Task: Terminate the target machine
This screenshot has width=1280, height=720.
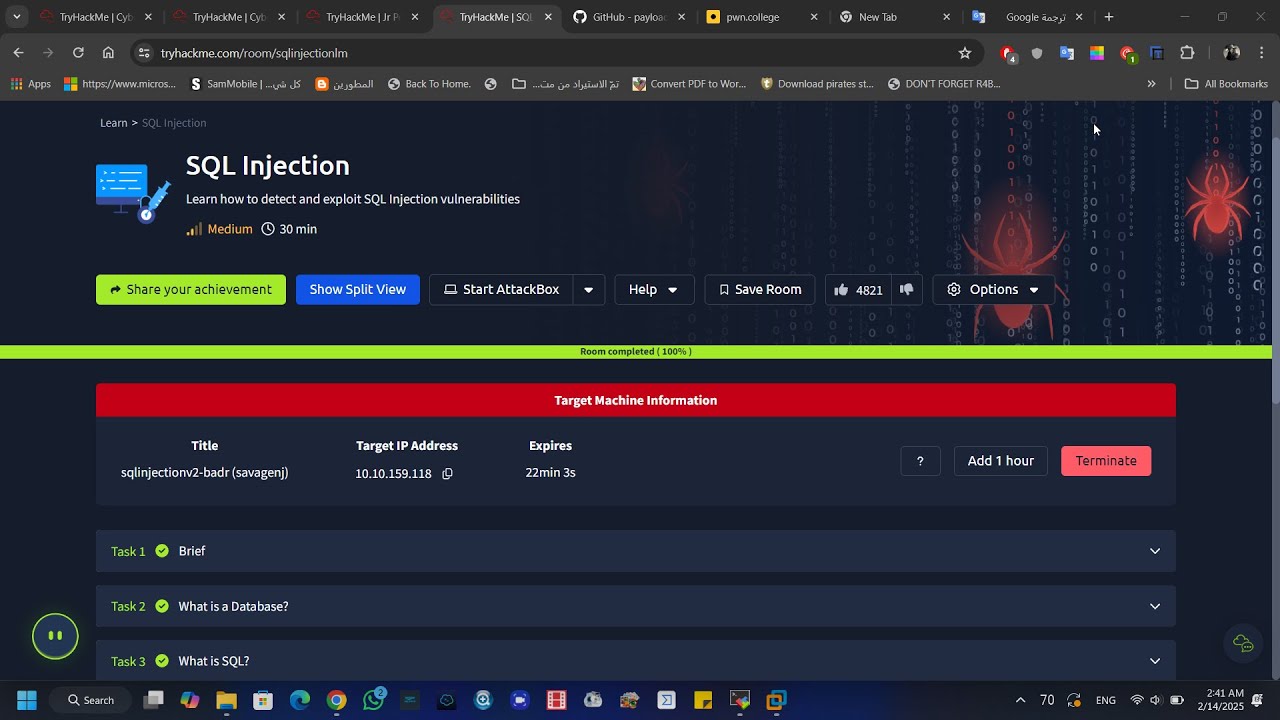Action: [x=1106, y=461]
